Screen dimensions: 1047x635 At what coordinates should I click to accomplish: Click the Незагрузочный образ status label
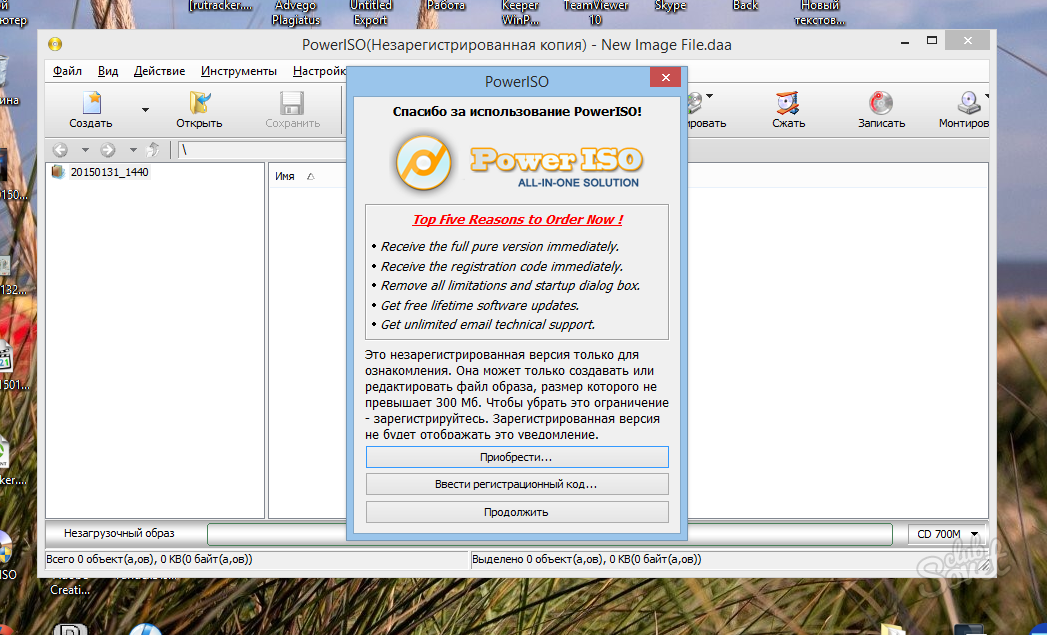(119, 534)
